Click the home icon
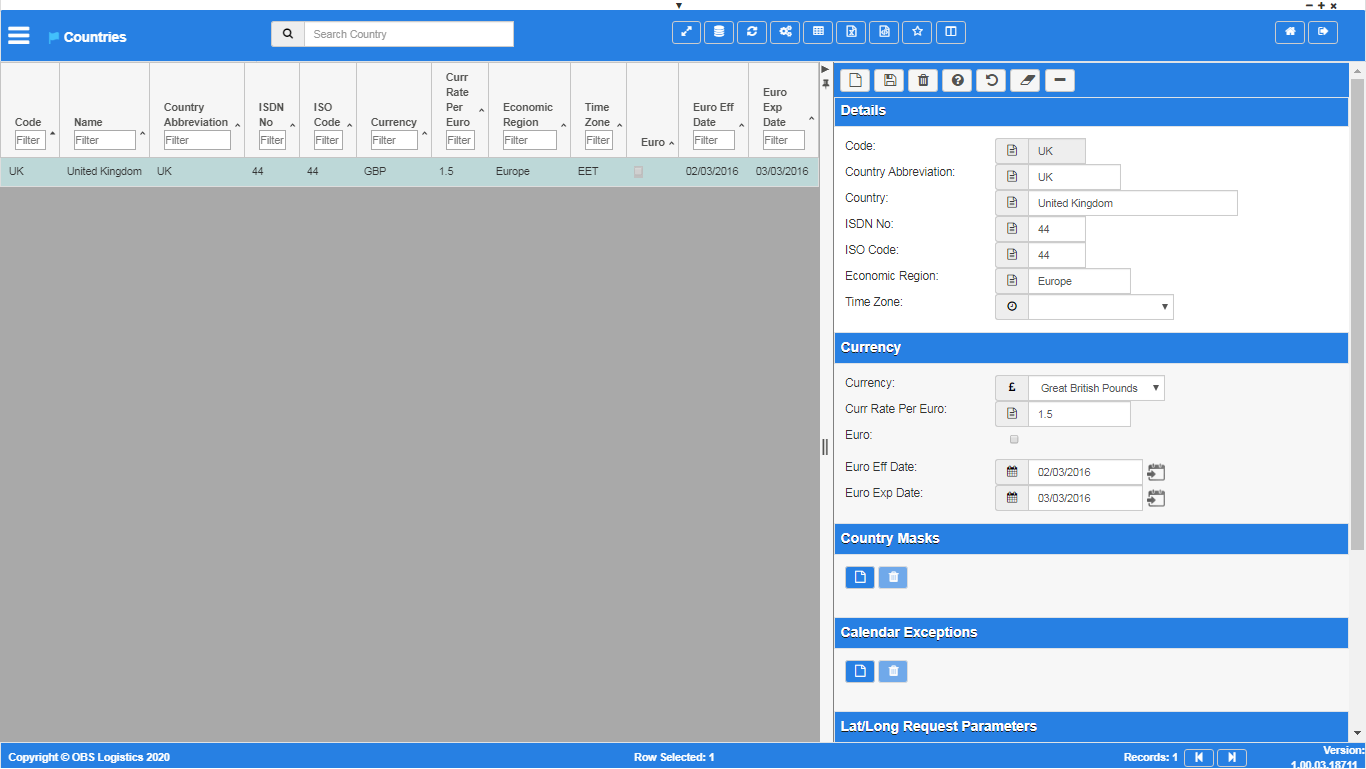Screen dimensions: 1366x769 click(x=1290, y=32)
